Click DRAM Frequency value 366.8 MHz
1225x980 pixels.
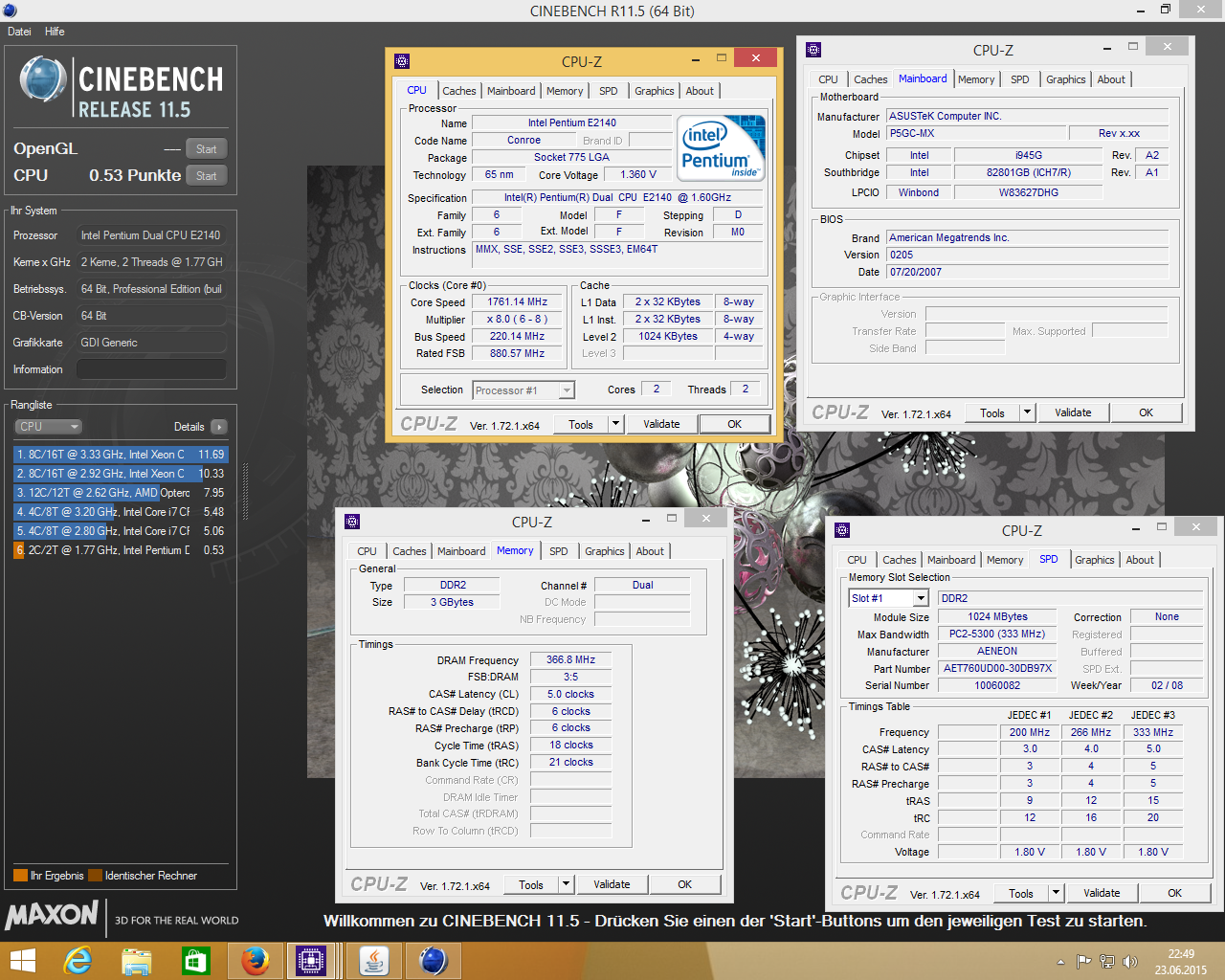click(570, 659)
